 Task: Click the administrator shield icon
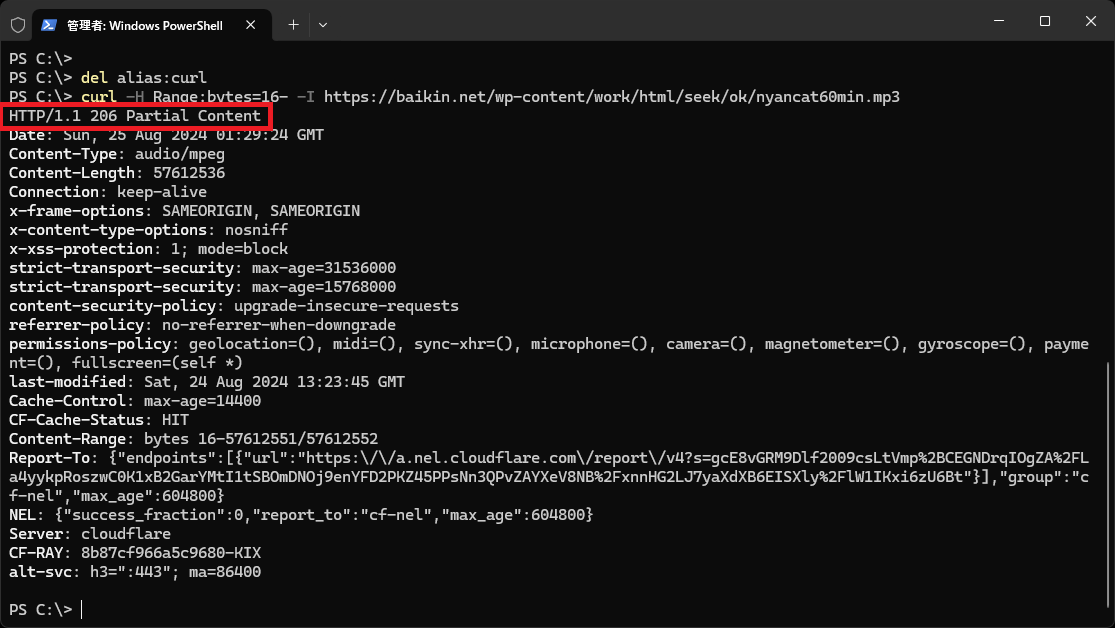coord(18,25)
